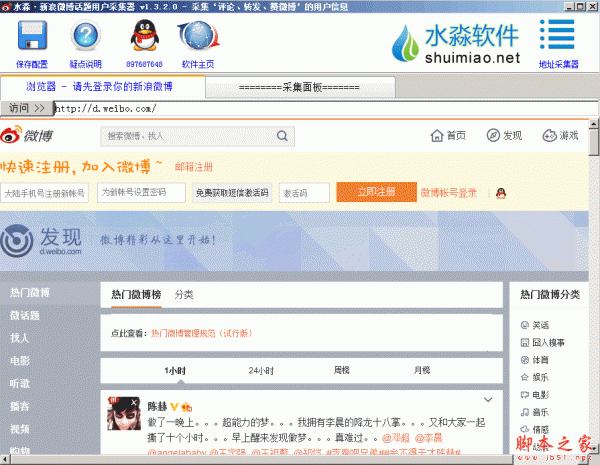Click the new account password field
Image resolution: width=600 pixels, height=465 pixels.
[x=142, y=193]
